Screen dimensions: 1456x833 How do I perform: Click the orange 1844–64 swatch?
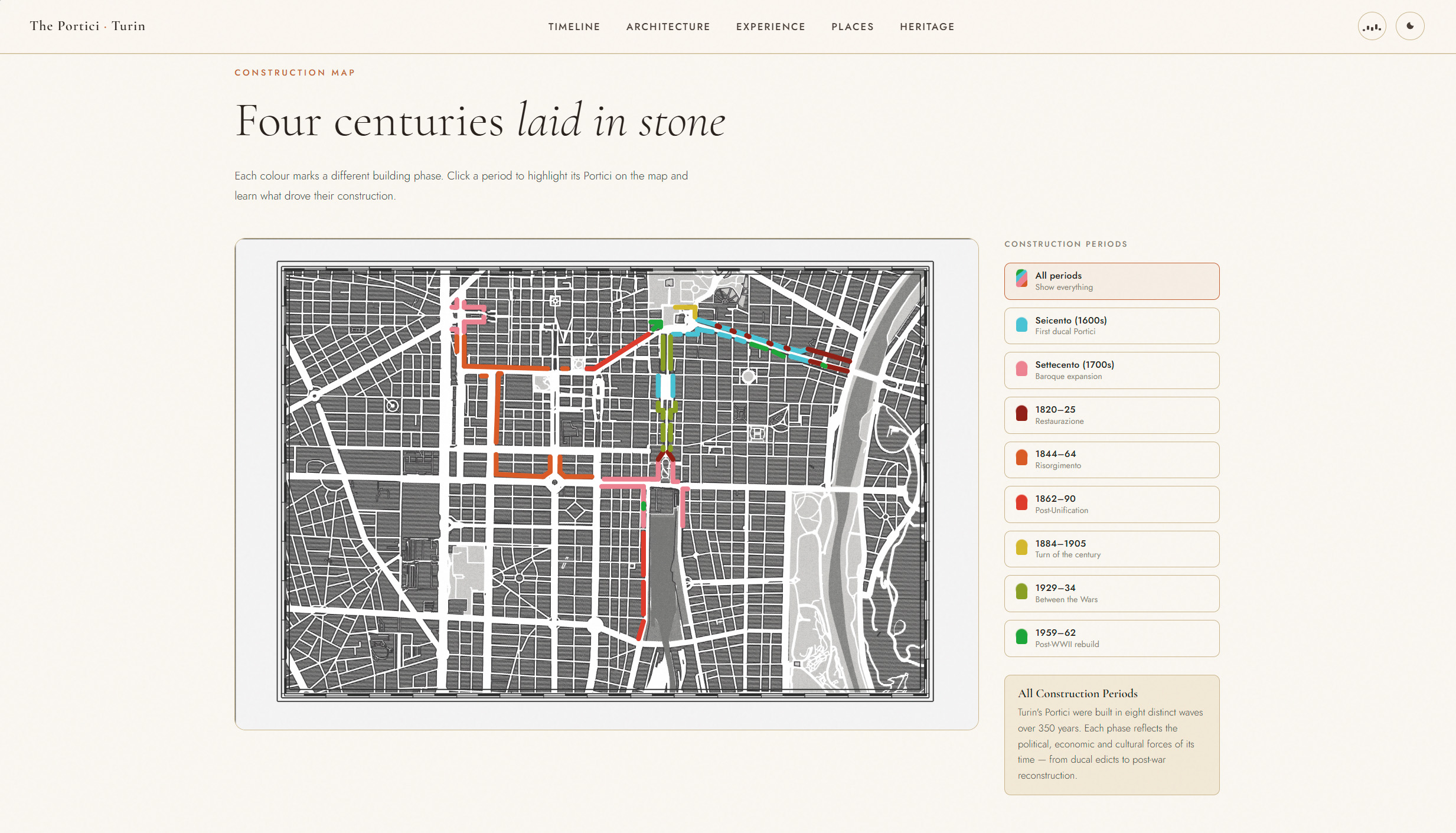[x=1021, y=458]
